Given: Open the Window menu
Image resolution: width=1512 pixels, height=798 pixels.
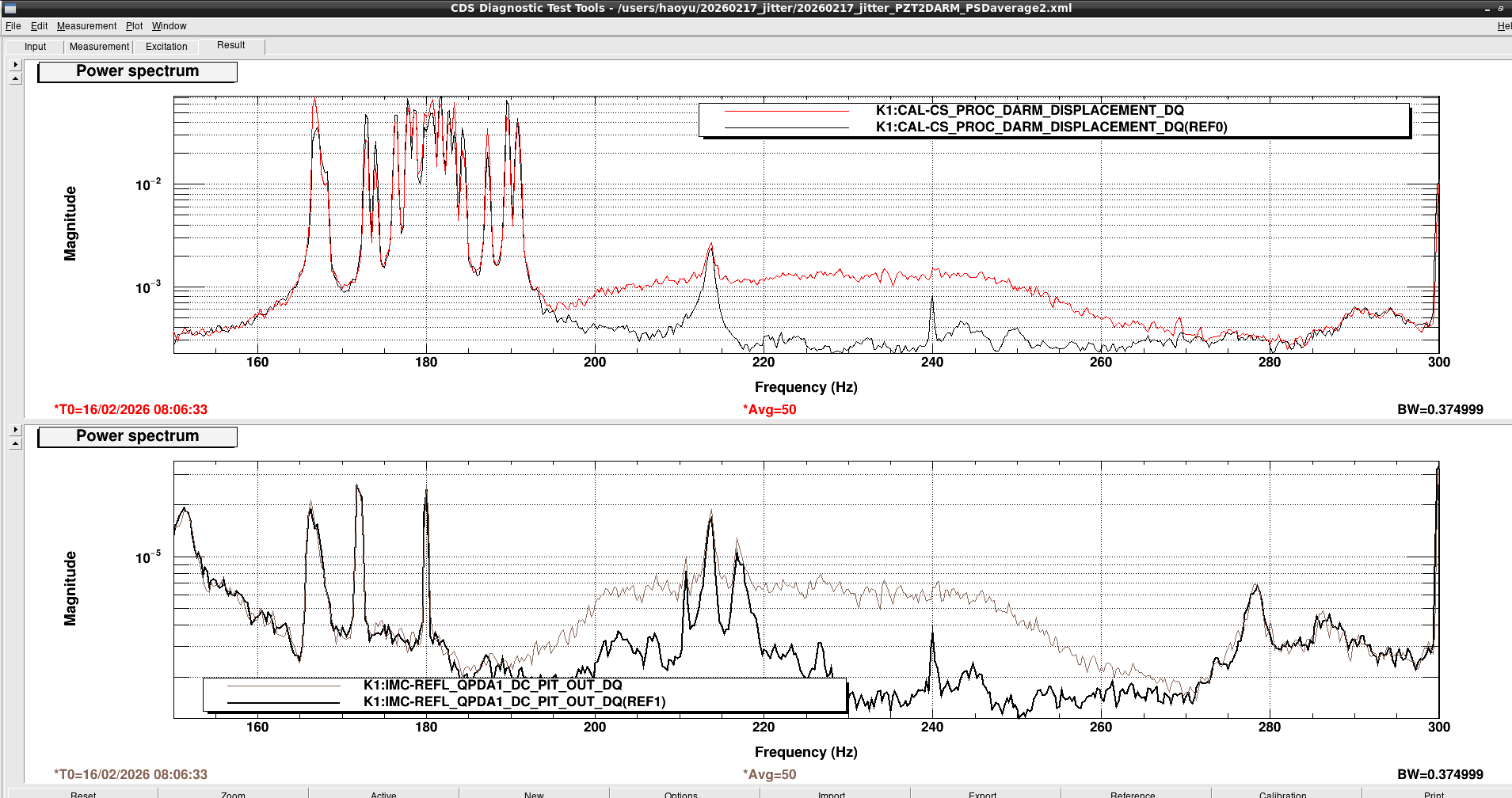Looking at the screenshot, I should coord(169,26).
